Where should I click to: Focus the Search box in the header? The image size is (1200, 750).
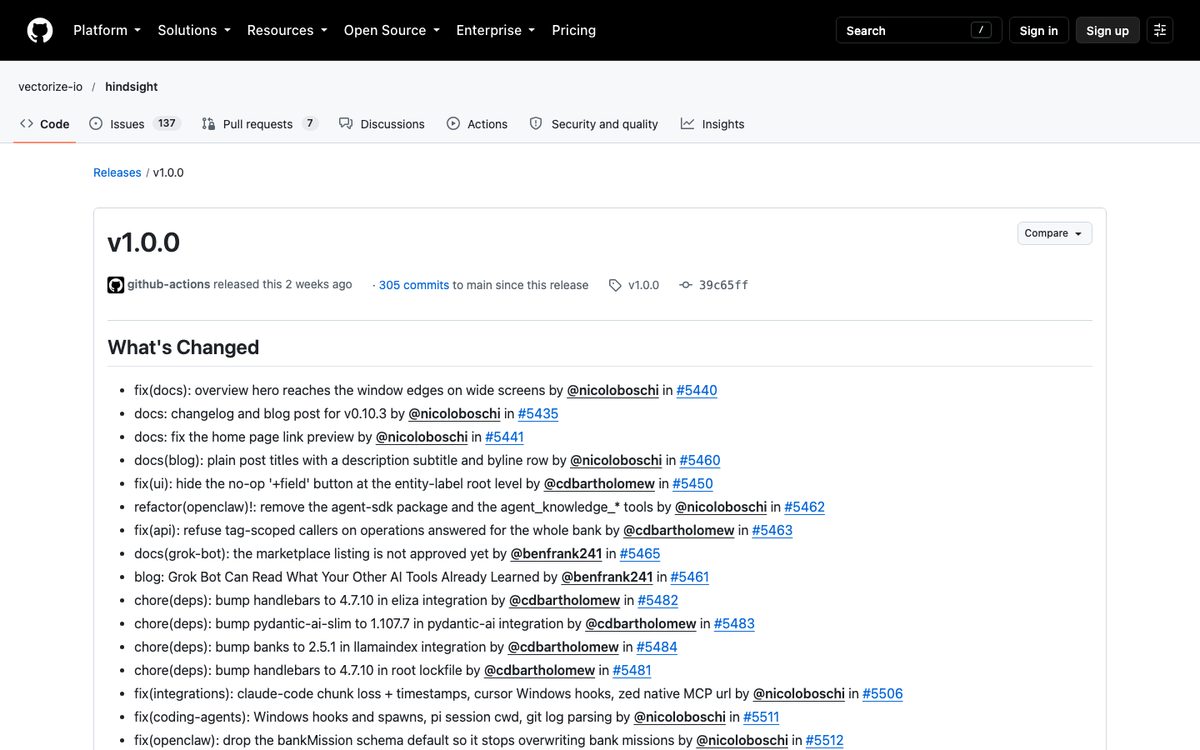tap(918, 30)
